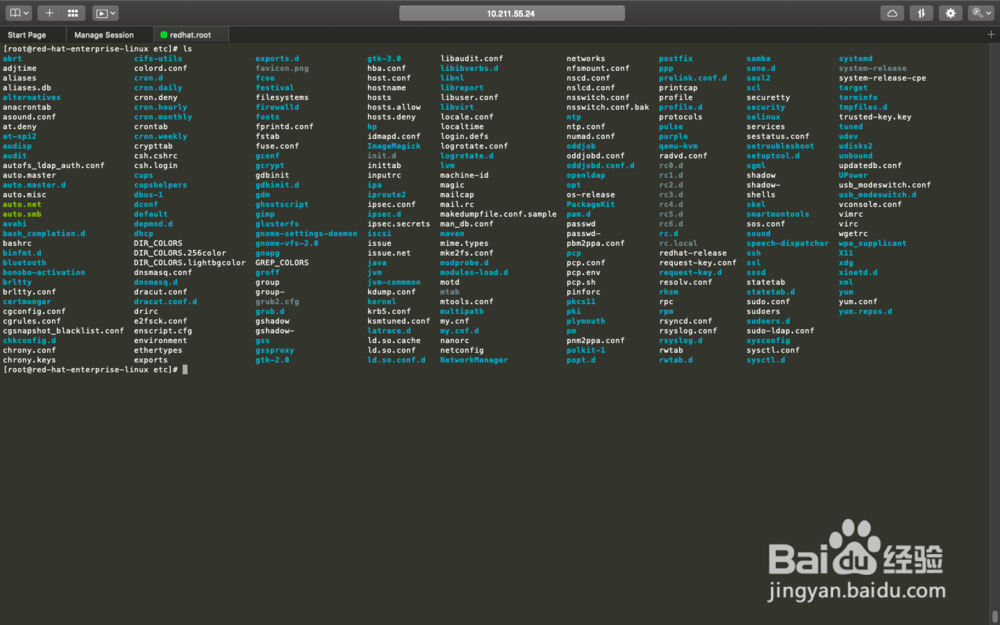Image resolution: width=1000 pixels, height=625 pixels.
Task: Click yum.repos.d directory entry
Action: (x=865, y=311)
